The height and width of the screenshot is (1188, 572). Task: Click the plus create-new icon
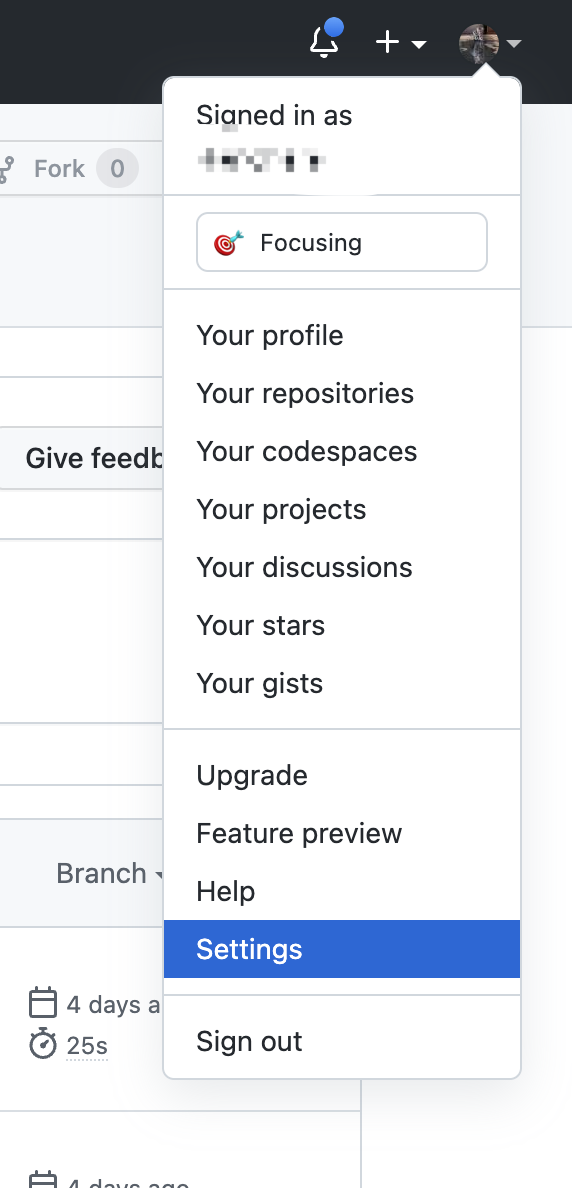pyautogui.click(x=387, y=42)
